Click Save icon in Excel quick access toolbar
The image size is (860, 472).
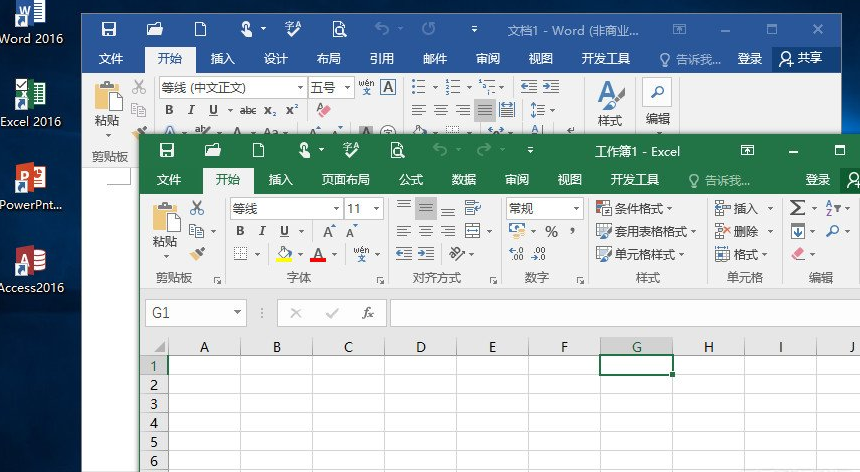tap(167, 150)
